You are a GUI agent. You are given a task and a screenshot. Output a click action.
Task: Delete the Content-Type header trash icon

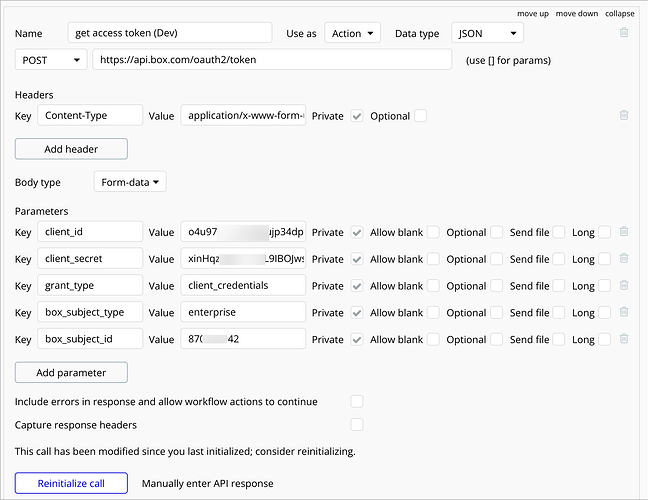(x=624, y=115)
